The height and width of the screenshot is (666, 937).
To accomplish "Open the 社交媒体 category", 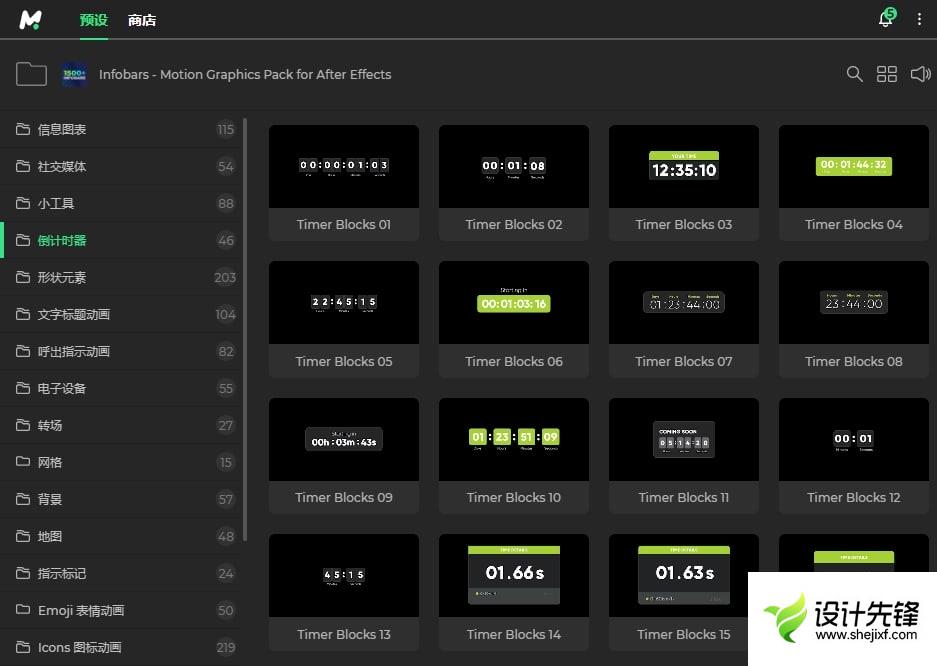I will point(62,166).
